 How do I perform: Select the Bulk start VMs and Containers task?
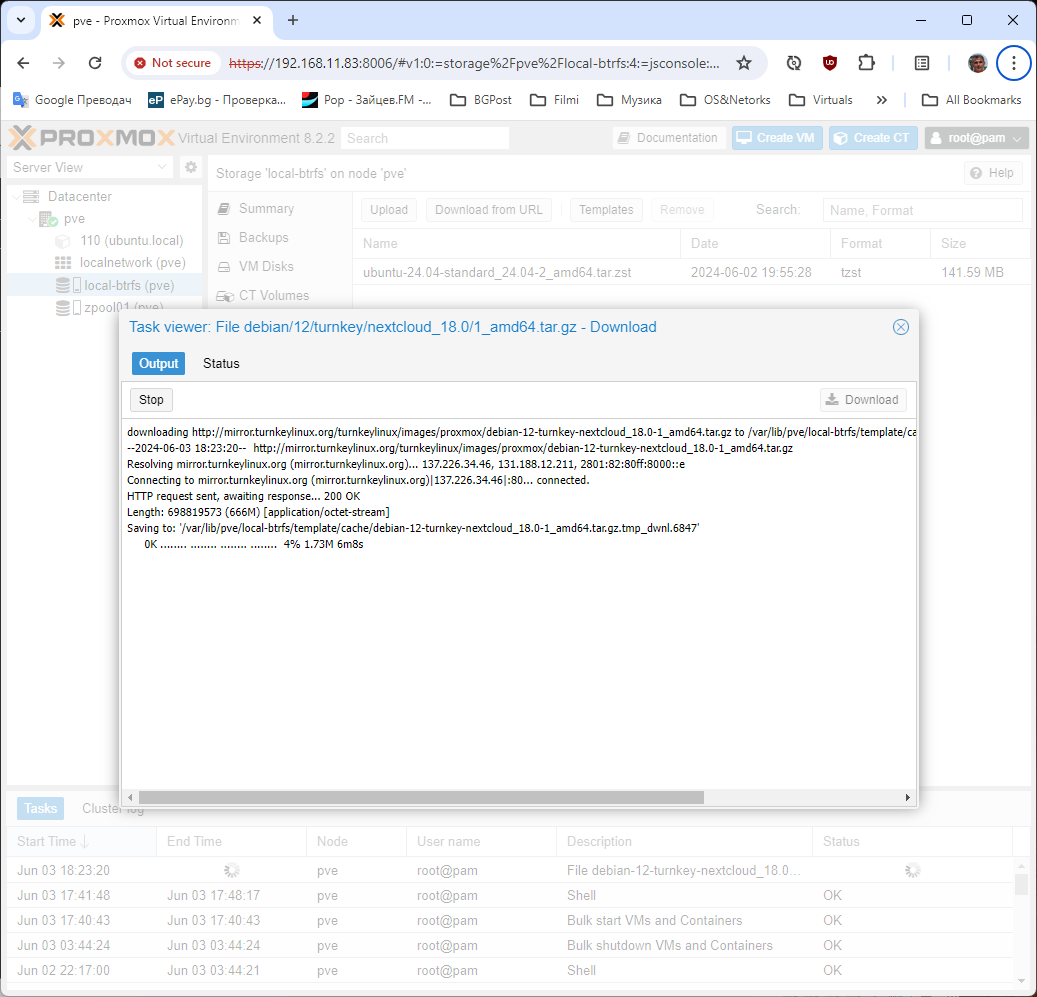(511, 920)
